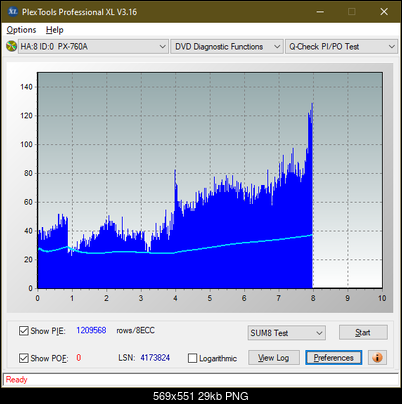
Task: Click the Start button
Action: 363,332
